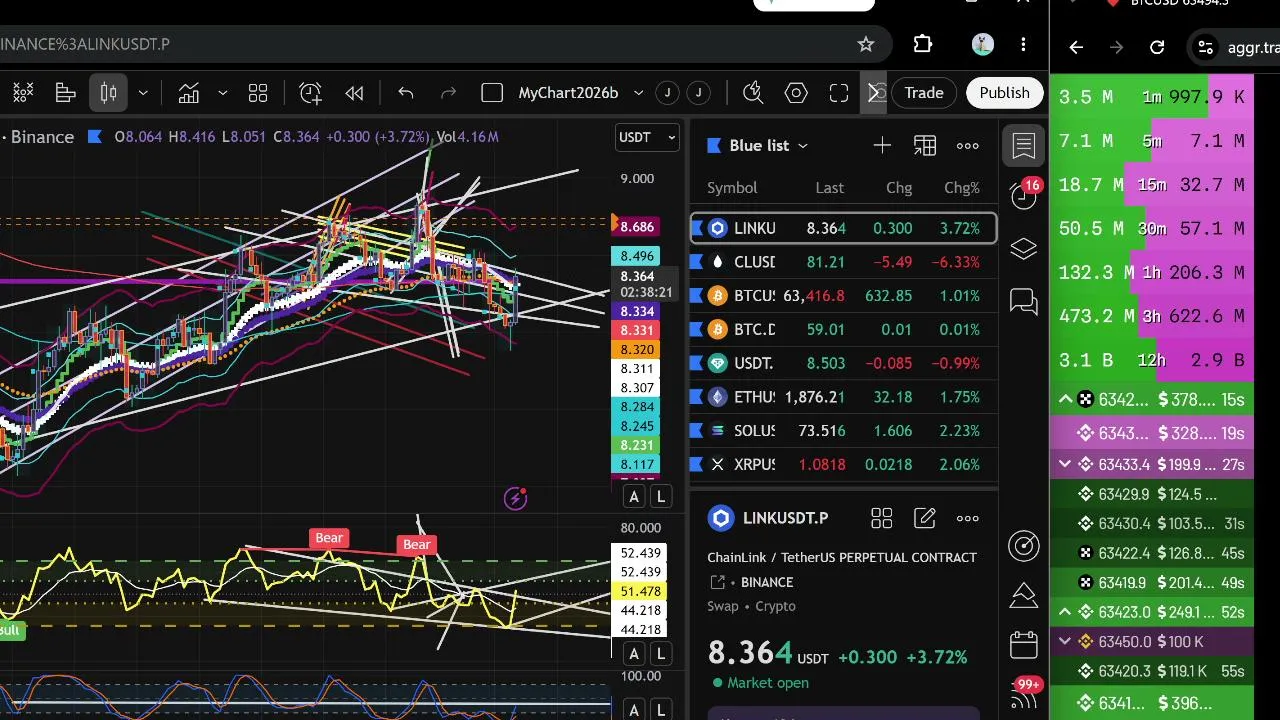Edit LINKUSDT.P details with pencil icon

pos(924,518)
